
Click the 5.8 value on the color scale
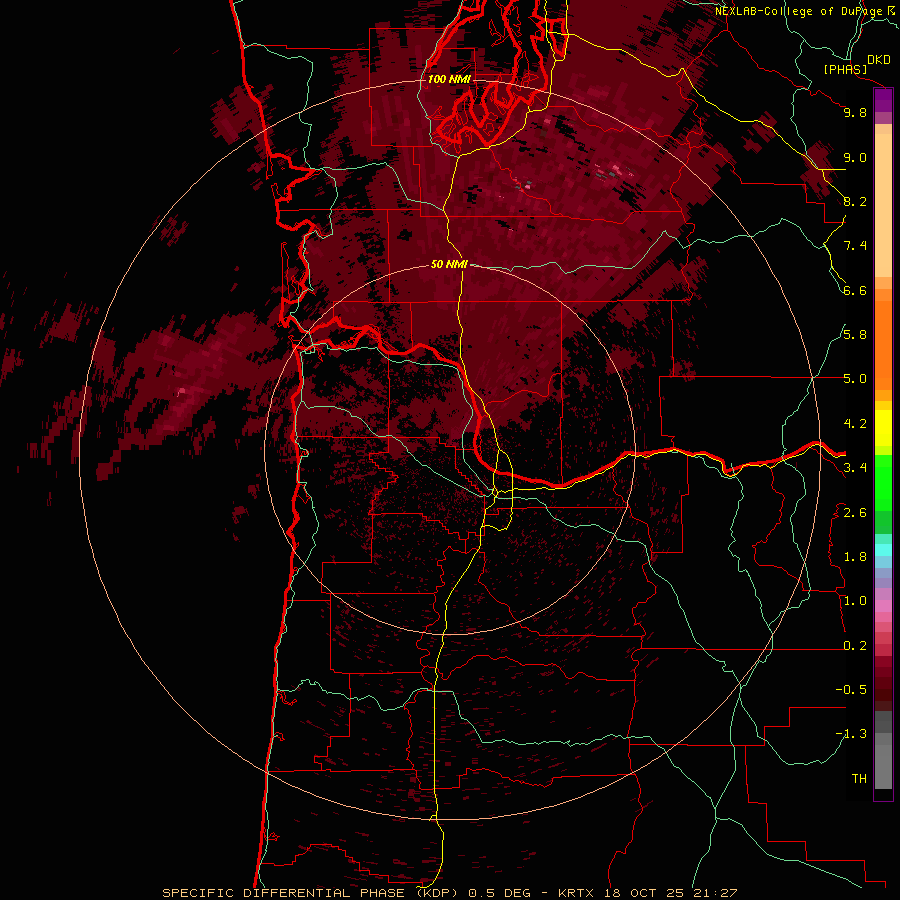pos(855,335)
